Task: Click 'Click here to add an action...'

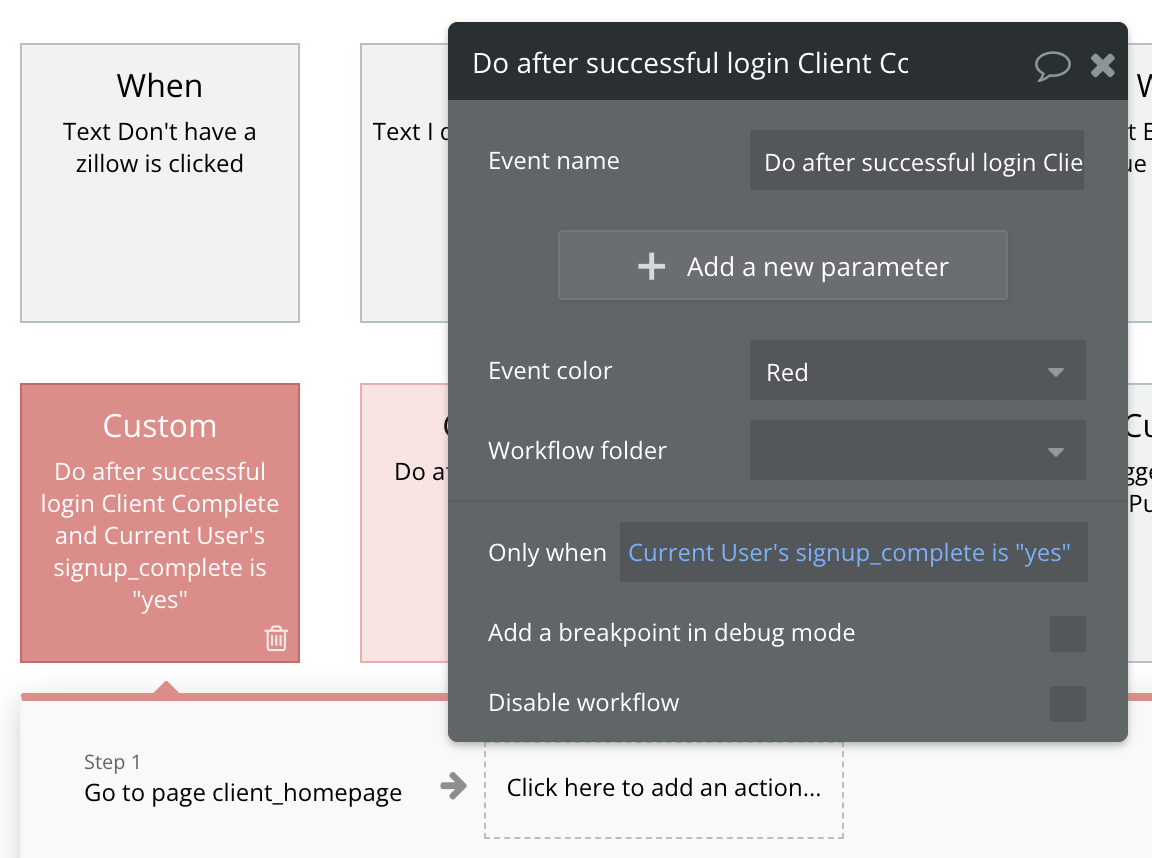Action: (x=663, y=787)
